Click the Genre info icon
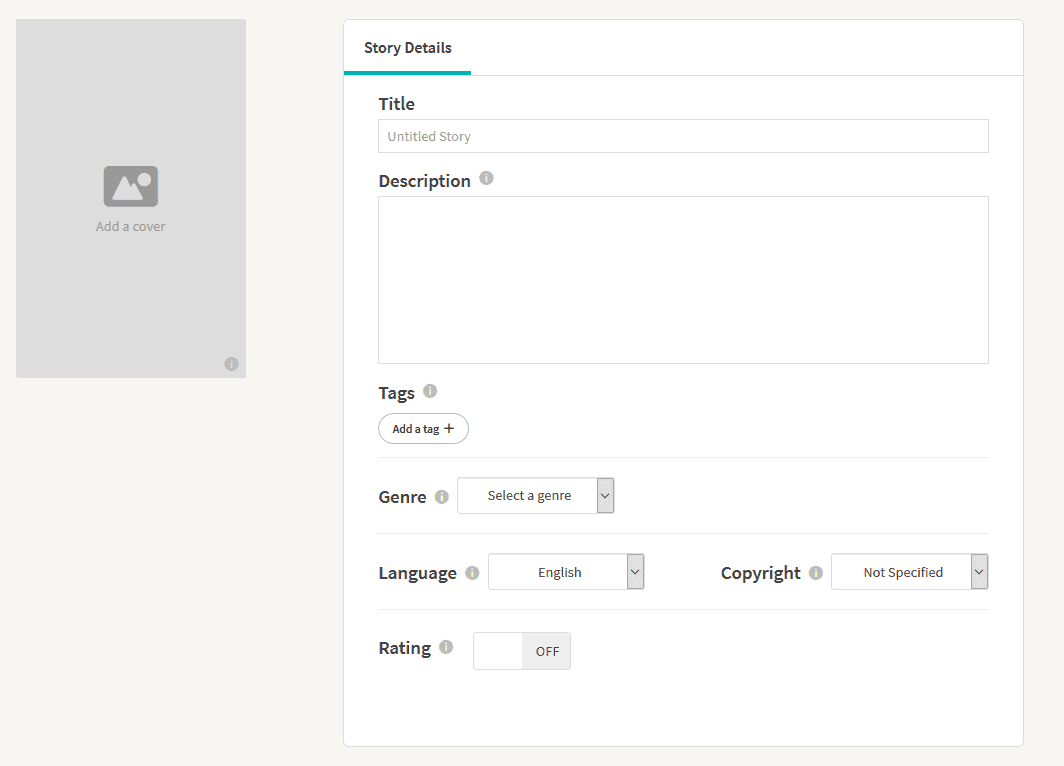The width and height of the screenshot is (1064, 766). [442, 497]
